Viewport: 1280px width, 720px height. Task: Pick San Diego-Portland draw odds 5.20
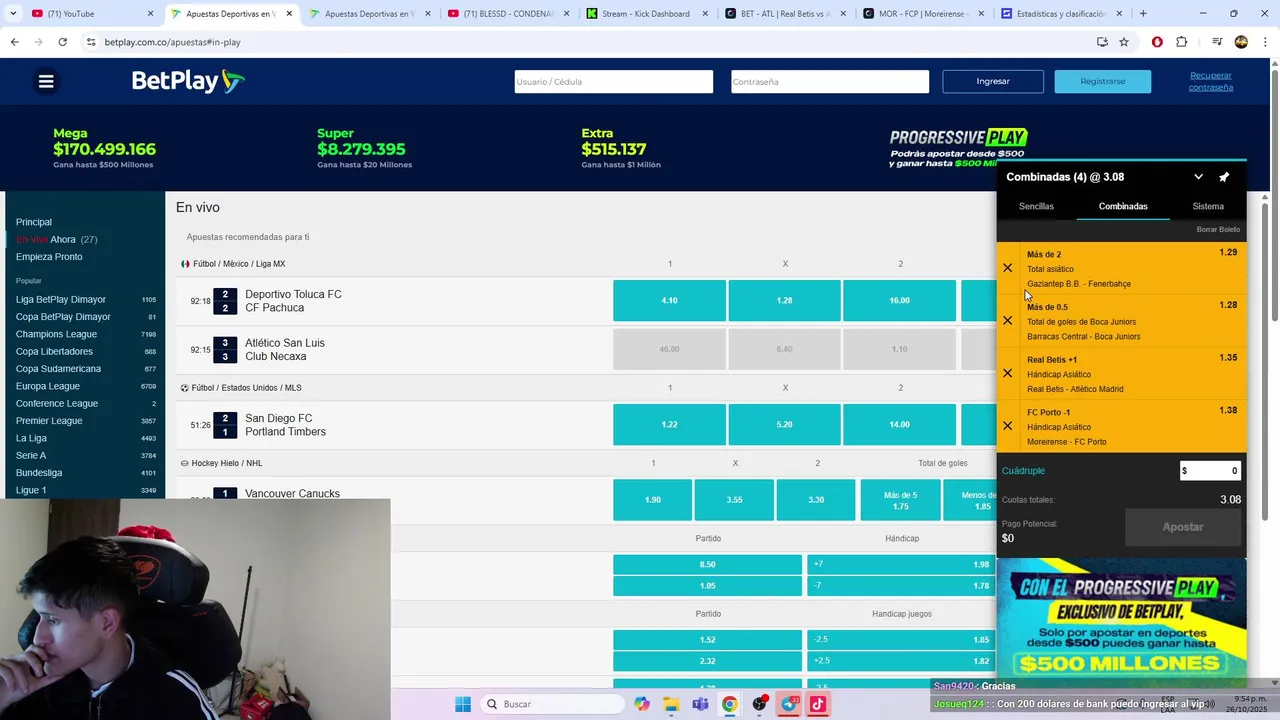[784, 424]
